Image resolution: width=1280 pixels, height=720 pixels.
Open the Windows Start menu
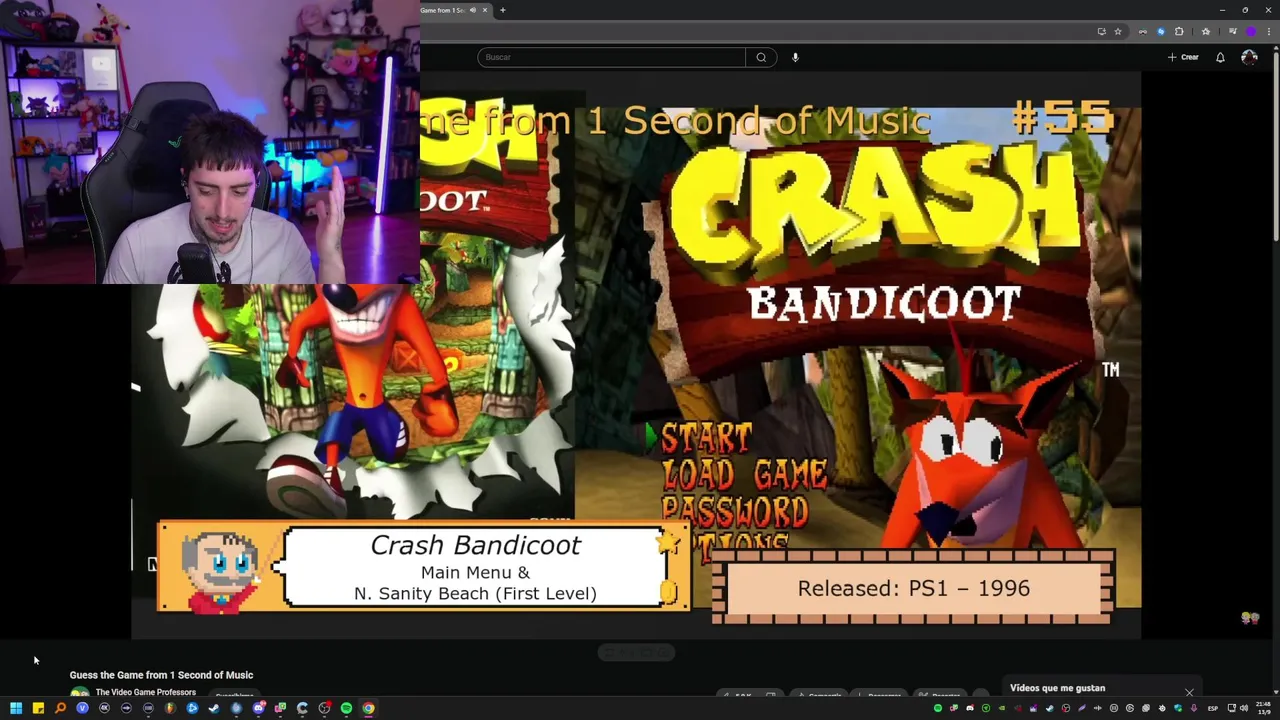(x=16, y=708)
